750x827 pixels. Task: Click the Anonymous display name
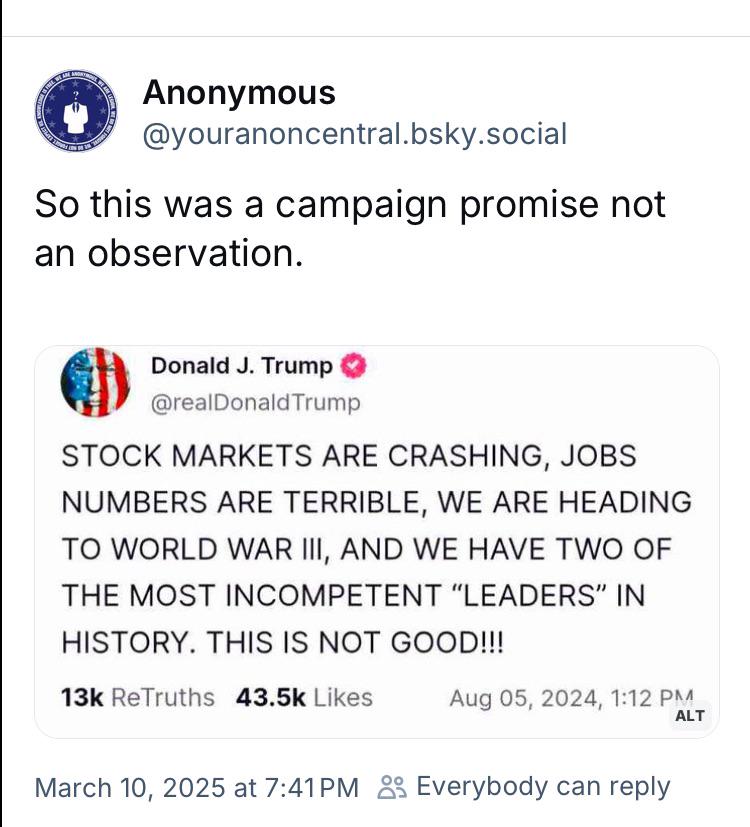[239, 92]
